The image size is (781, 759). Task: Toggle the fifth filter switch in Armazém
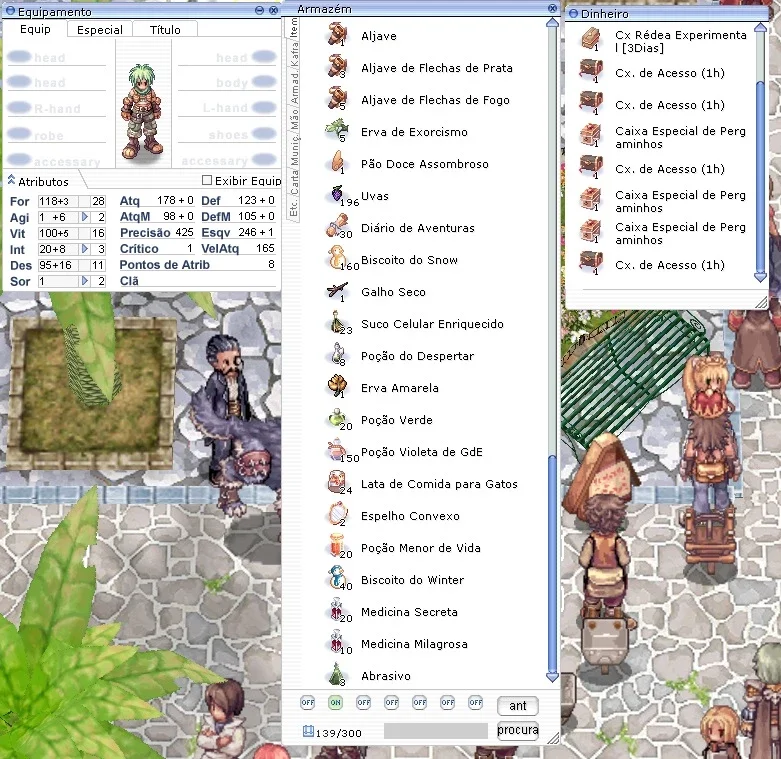[419, 702]
